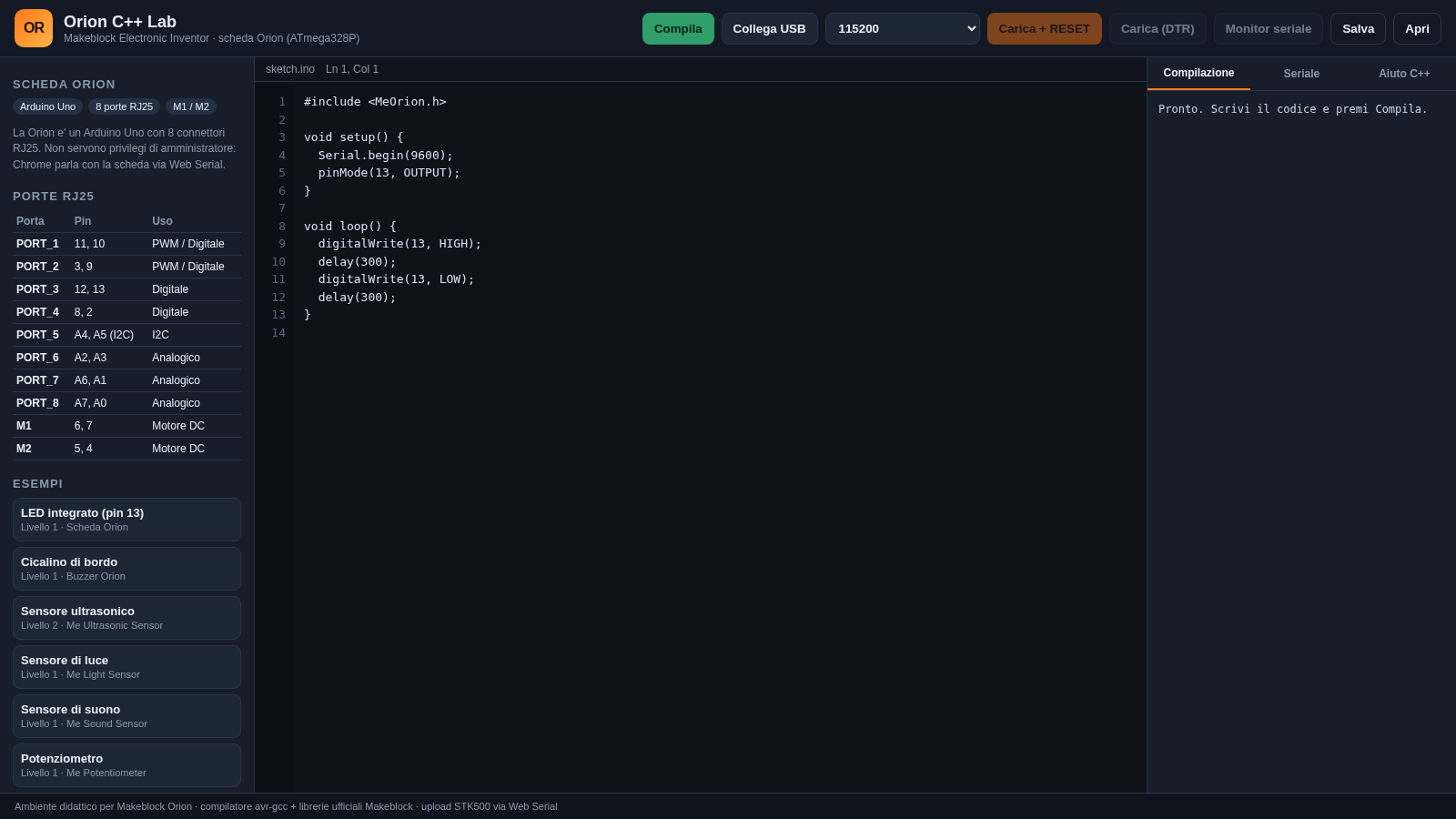The image size is (1456, 819).
Task: Click the M1 / M2 badge
Action: tap(191, 106)
